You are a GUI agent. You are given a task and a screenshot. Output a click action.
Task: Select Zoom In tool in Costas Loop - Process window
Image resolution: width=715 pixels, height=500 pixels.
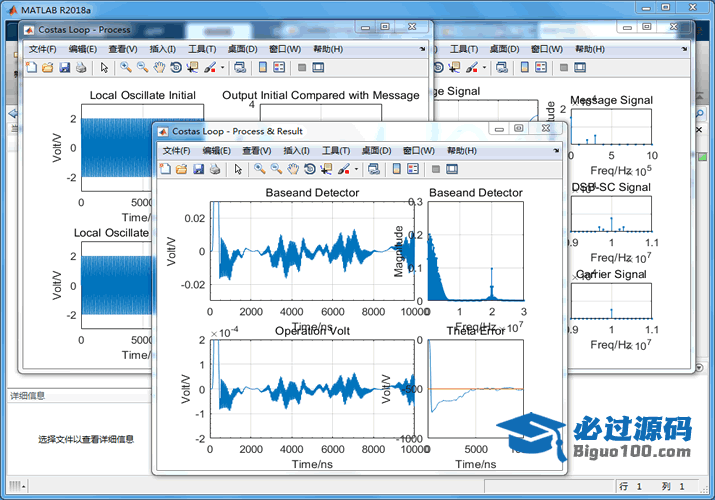(126, 67)
